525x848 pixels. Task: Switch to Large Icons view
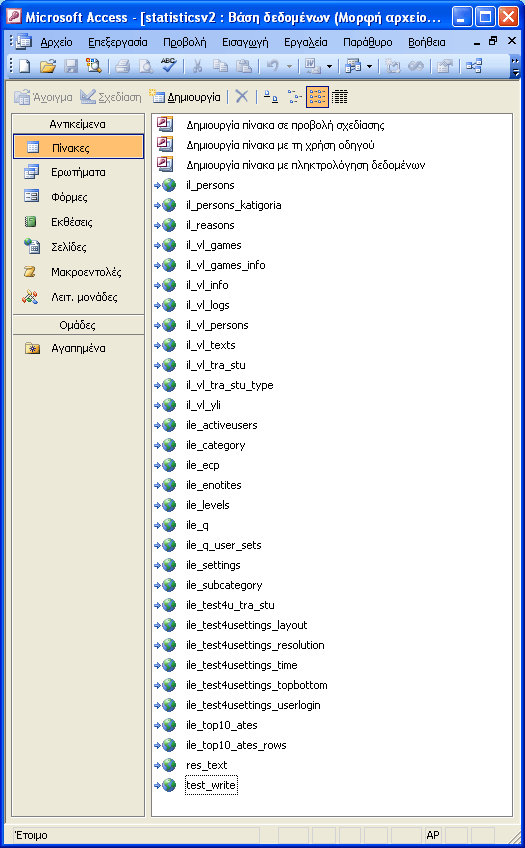coord(270,97)
